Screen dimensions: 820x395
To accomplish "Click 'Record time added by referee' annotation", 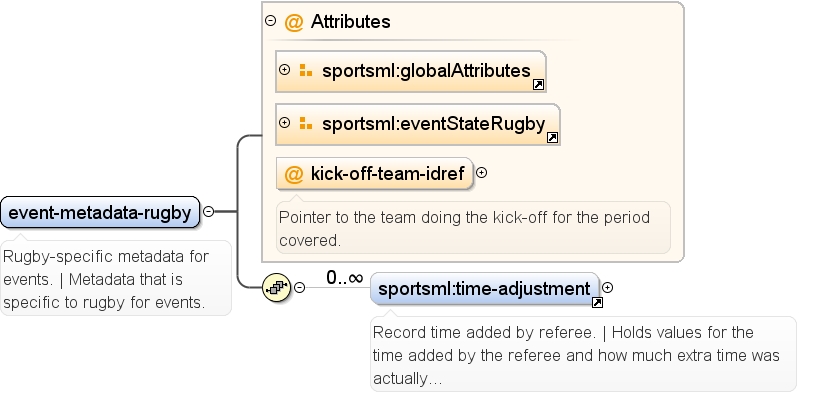I will coord(584,355).
